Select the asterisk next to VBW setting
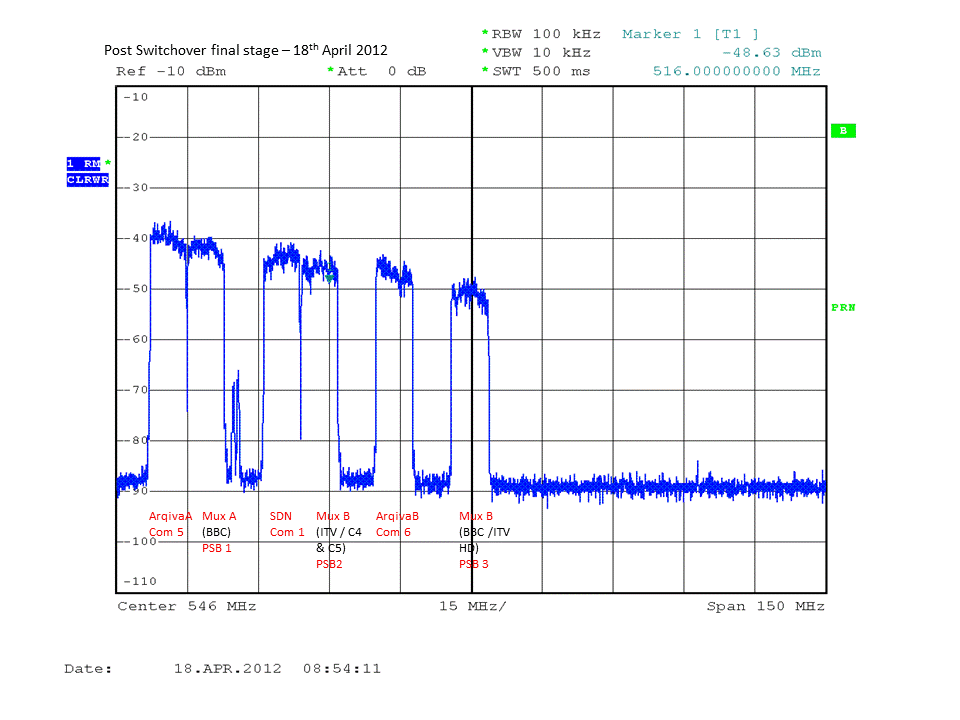960x720 pixels. [x=483, y=52]
